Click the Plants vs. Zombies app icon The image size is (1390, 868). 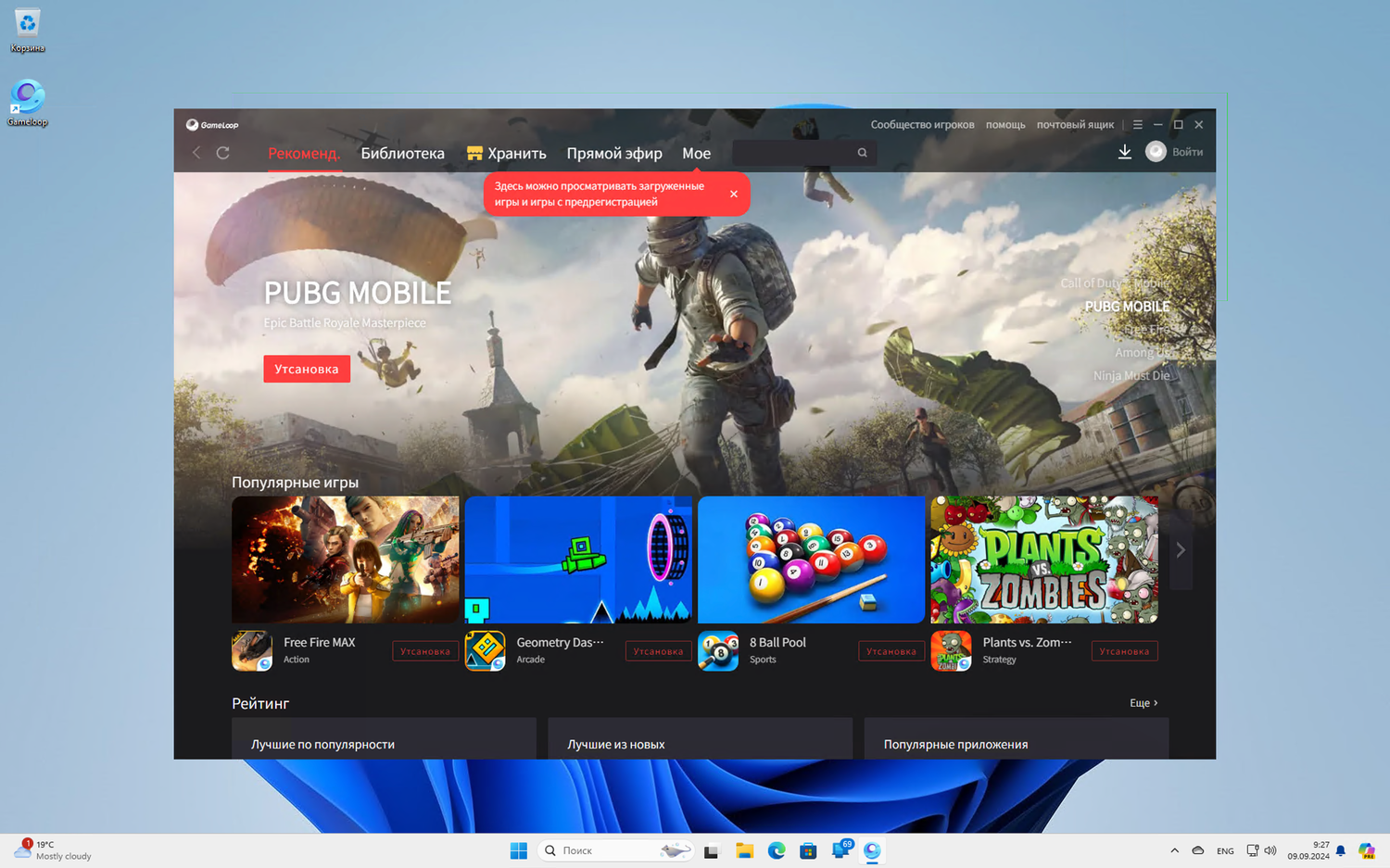[x=951, y=650]
